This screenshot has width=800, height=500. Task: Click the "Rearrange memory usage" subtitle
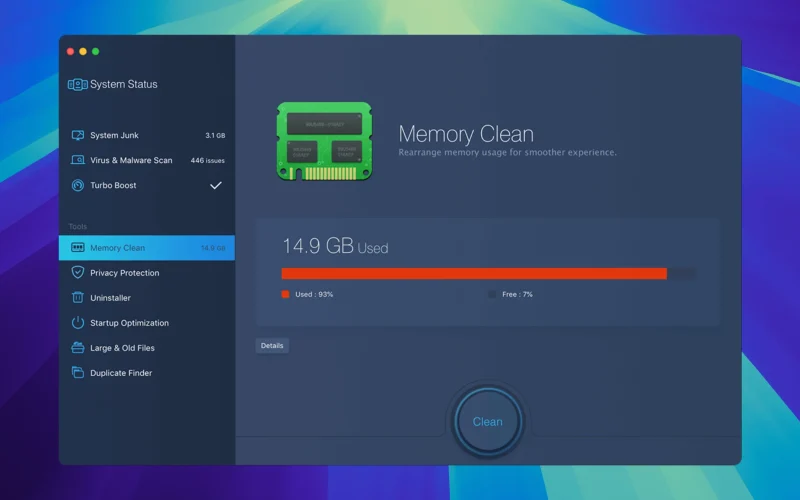pyautogui.click(x=507, y=152)
